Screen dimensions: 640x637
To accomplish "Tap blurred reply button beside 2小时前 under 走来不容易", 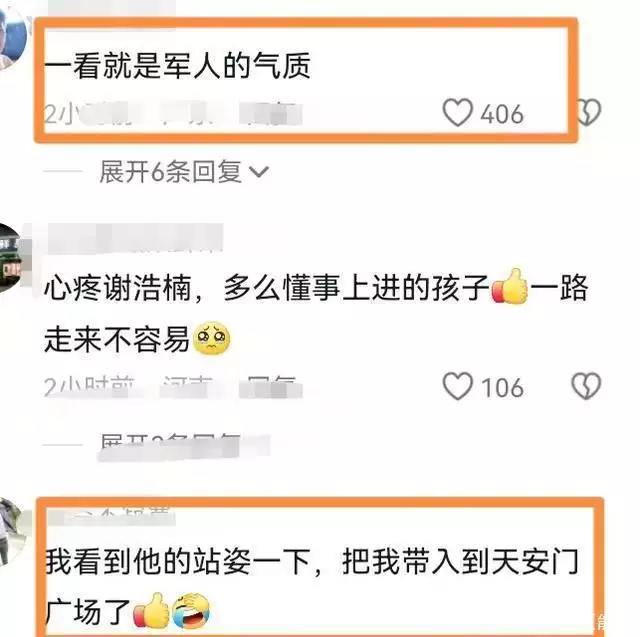I will click(x=271, y=386).
